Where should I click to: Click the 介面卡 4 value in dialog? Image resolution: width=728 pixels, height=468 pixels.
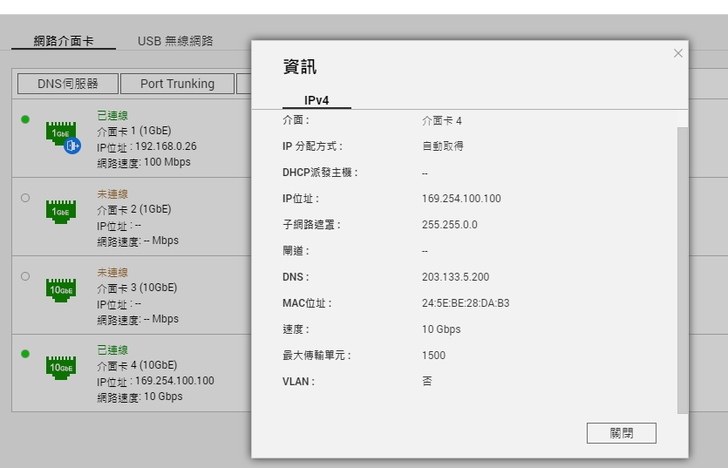point(442,121)
